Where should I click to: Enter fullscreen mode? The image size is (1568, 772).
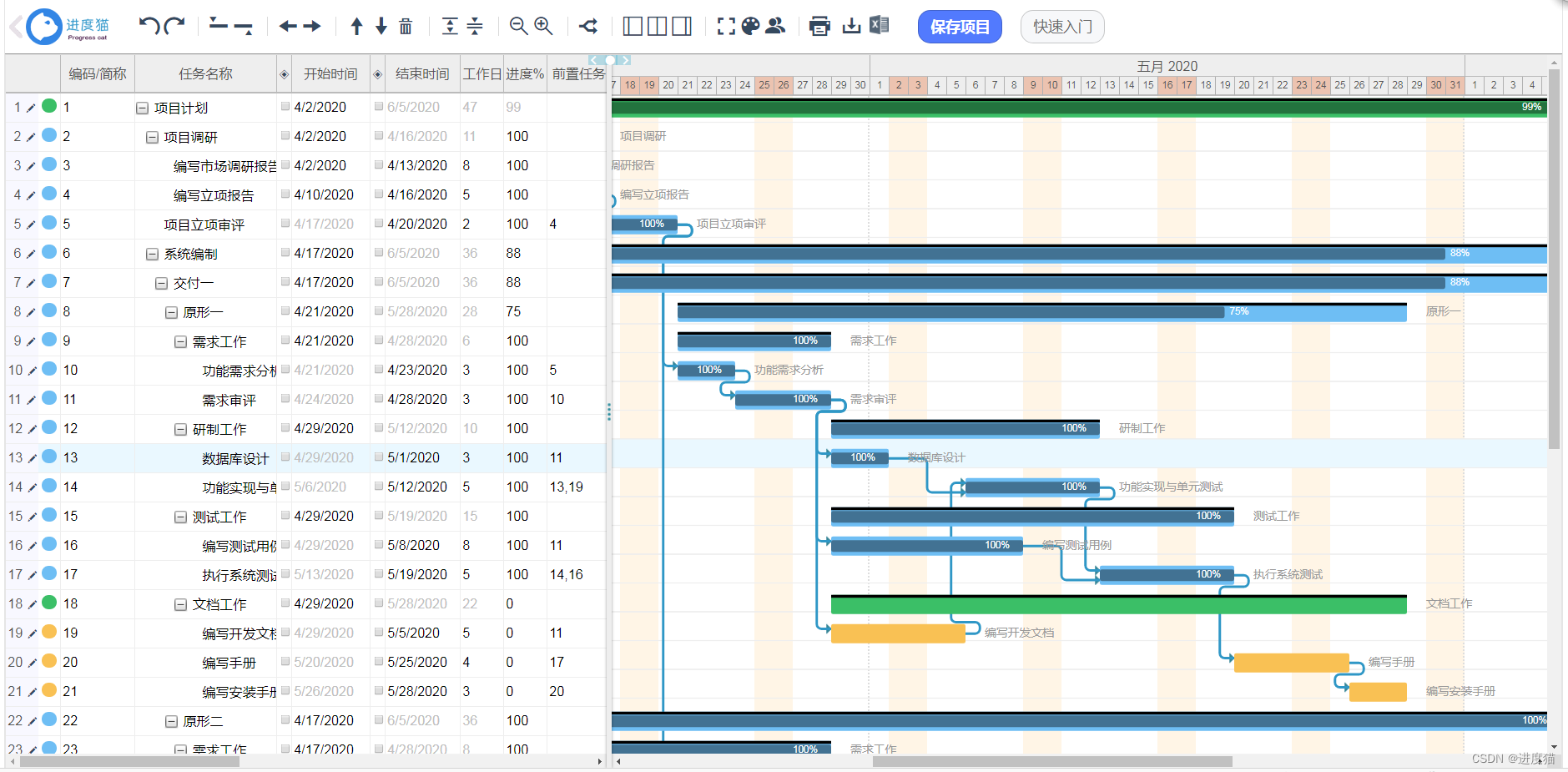726,27
